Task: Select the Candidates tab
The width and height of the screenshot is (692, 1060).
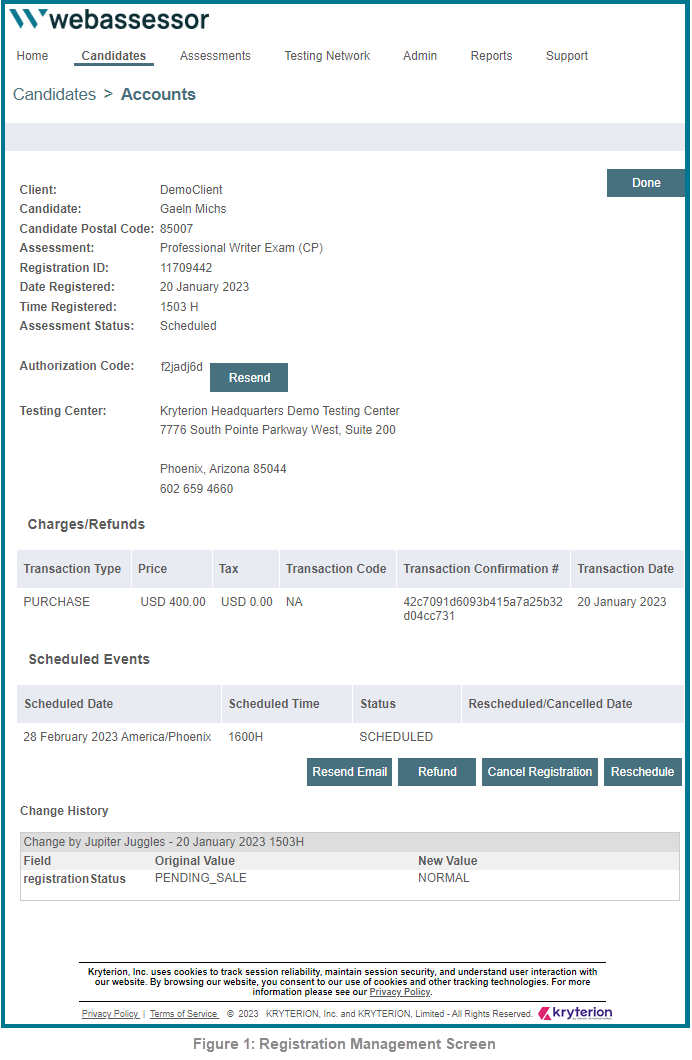Action: 113,56
